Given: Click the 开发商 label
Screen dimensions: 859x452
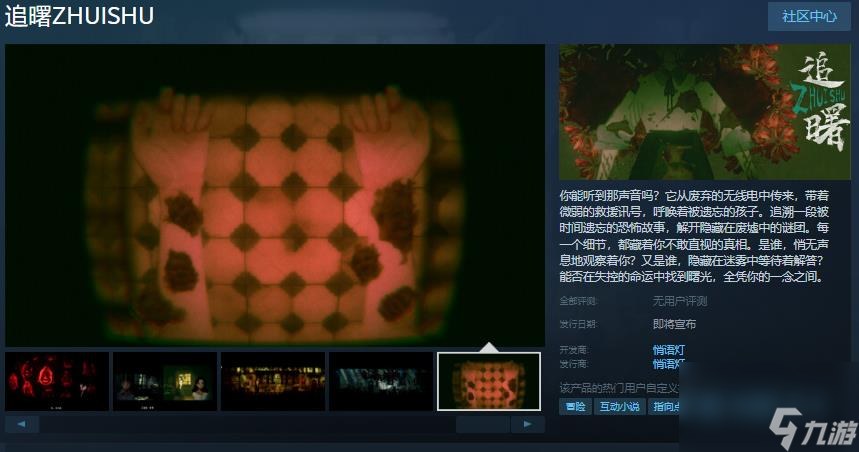Looking at the screenshot, I should [x=574, y=350].
